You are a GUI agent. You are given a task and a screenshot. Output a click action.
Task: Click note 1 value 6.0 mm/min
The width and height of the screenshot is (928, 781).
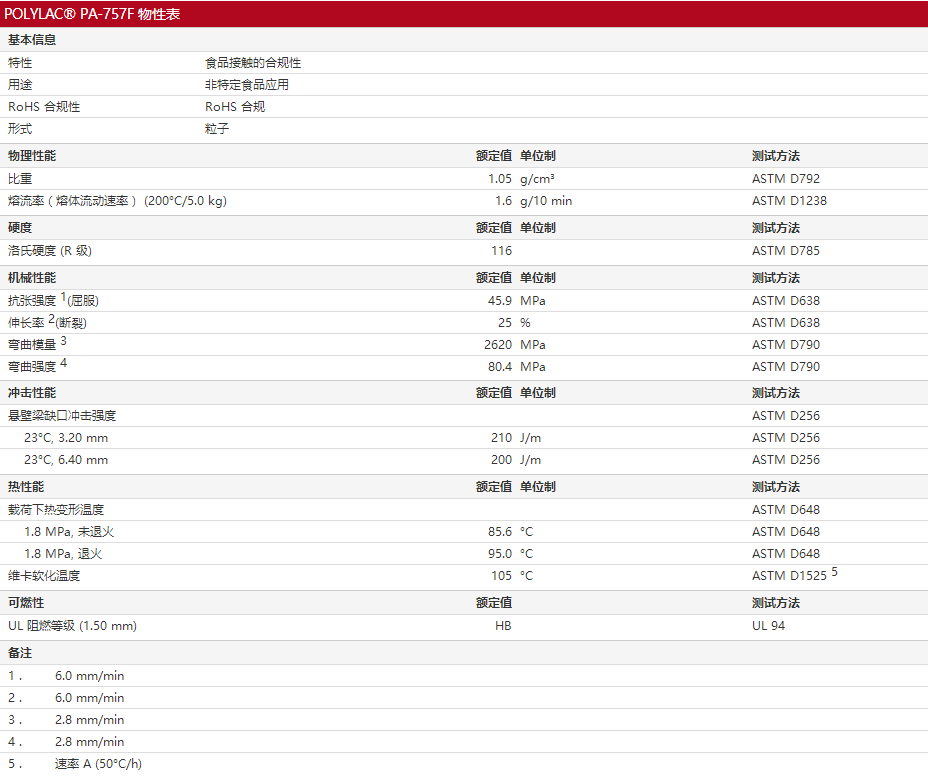(89, 676)
